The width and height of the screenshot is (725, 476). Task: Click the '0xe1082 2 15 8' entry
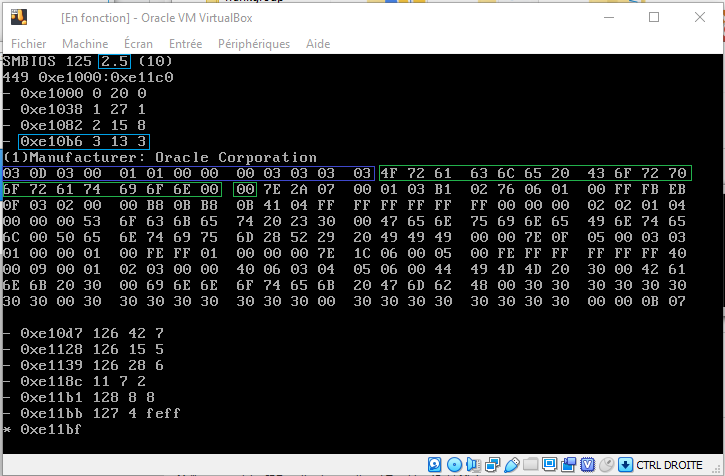click(x=83, y=125)
